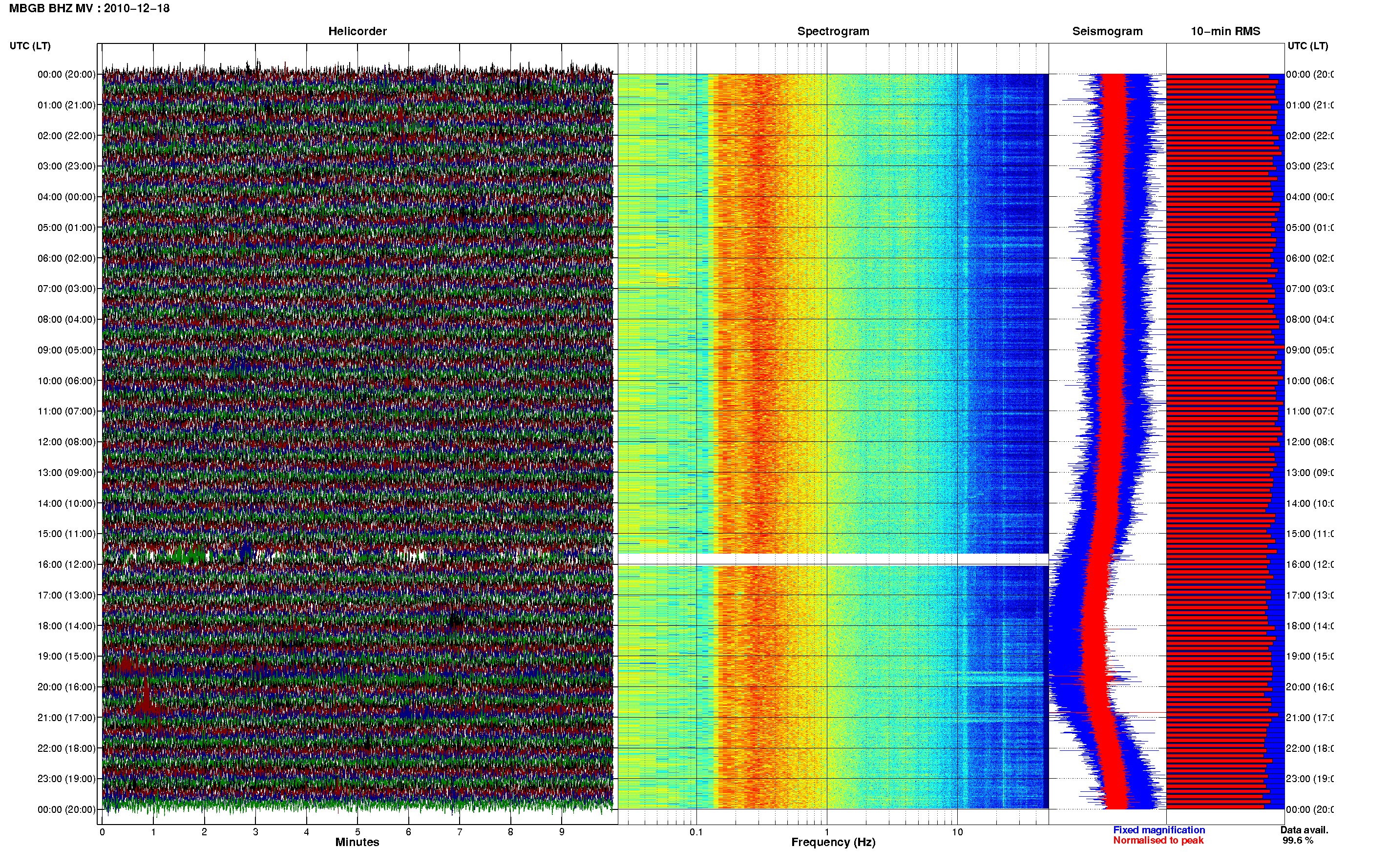Click the left '21:00 (17:00)' time label
Image resolution: width=1389 pixels, height=868 pixels.
click(x=66, y=718)
